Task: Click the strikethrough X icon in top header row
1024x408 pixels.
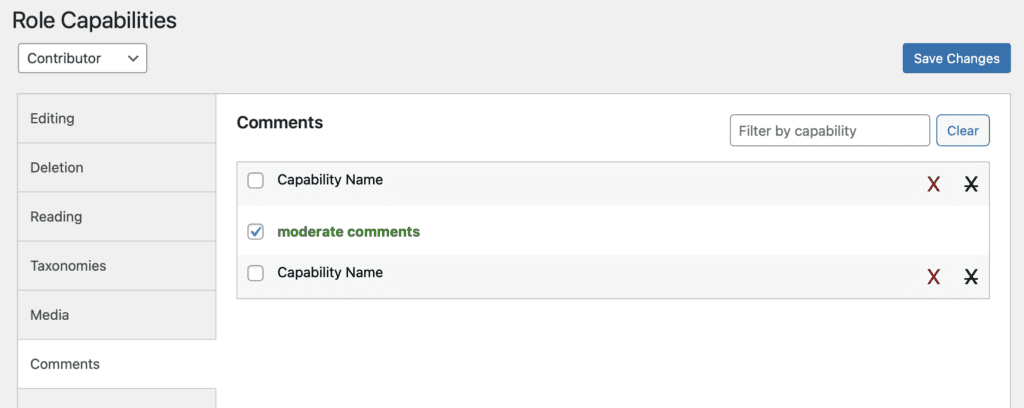Action: [970, 184]
